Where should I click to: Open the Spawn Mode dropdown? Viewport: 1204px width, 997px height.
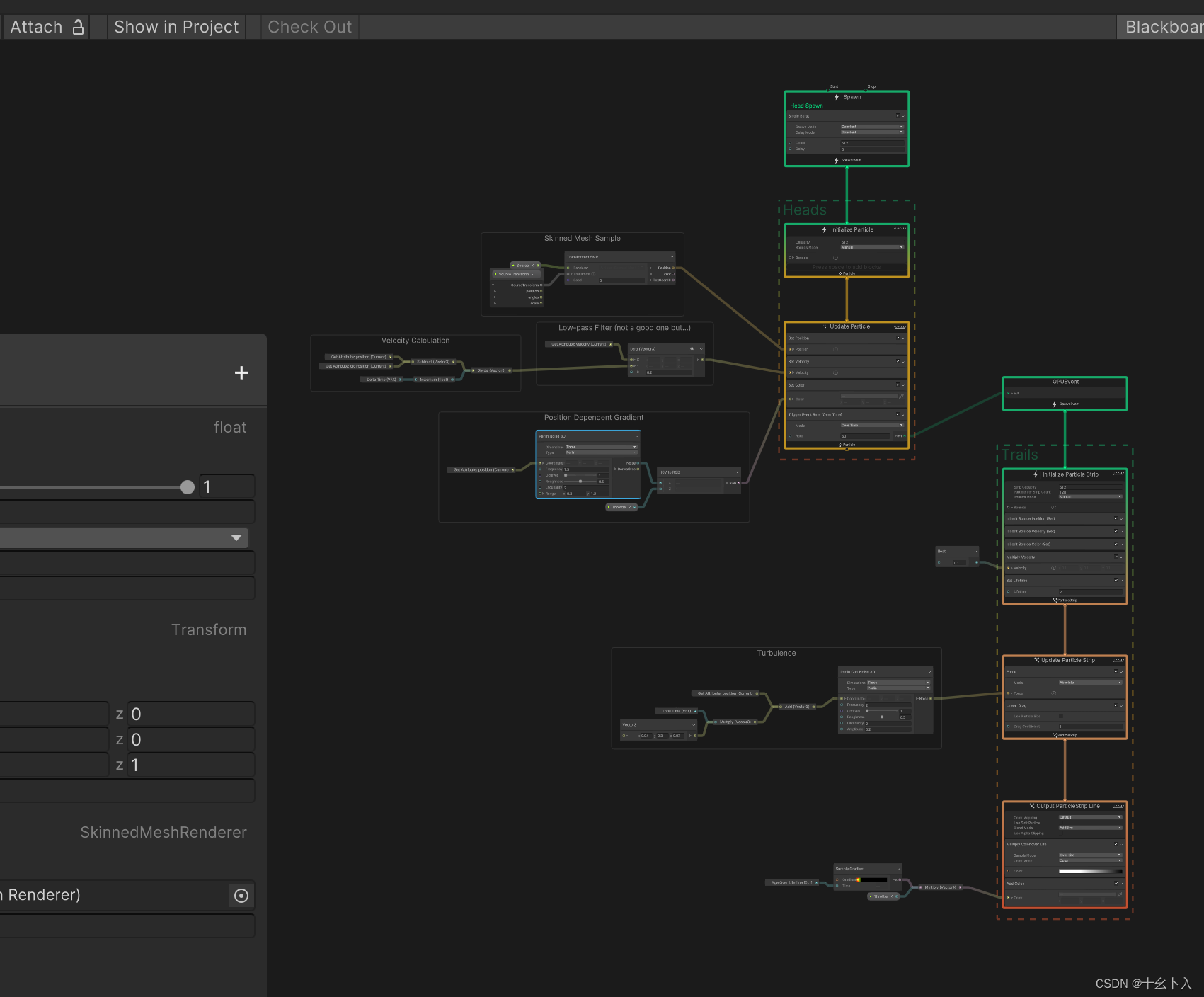coord(873,127)
